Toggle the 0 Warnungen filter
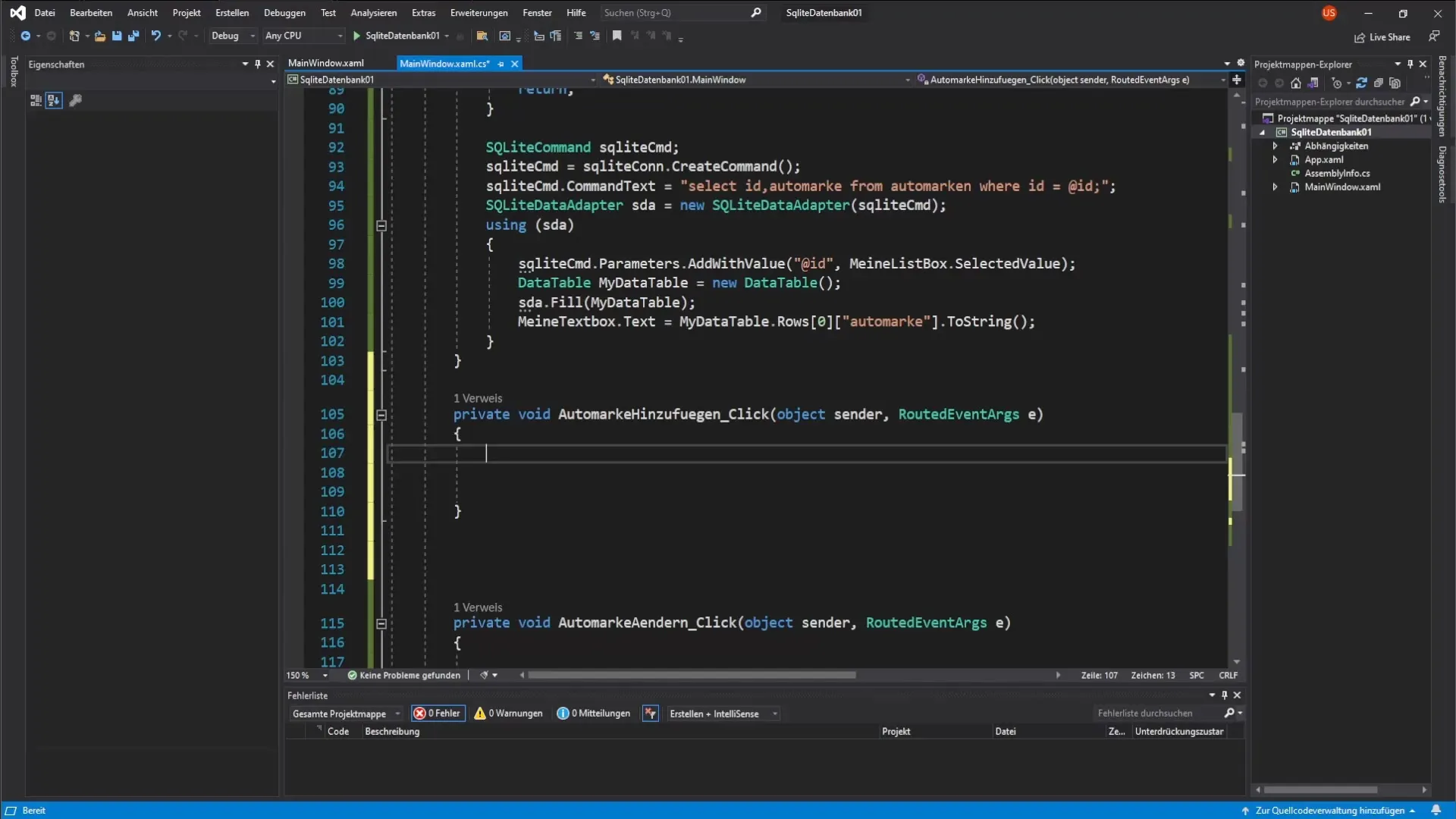Image resolution: width=1456 pixels, height=819 pixels. point(508,714)
